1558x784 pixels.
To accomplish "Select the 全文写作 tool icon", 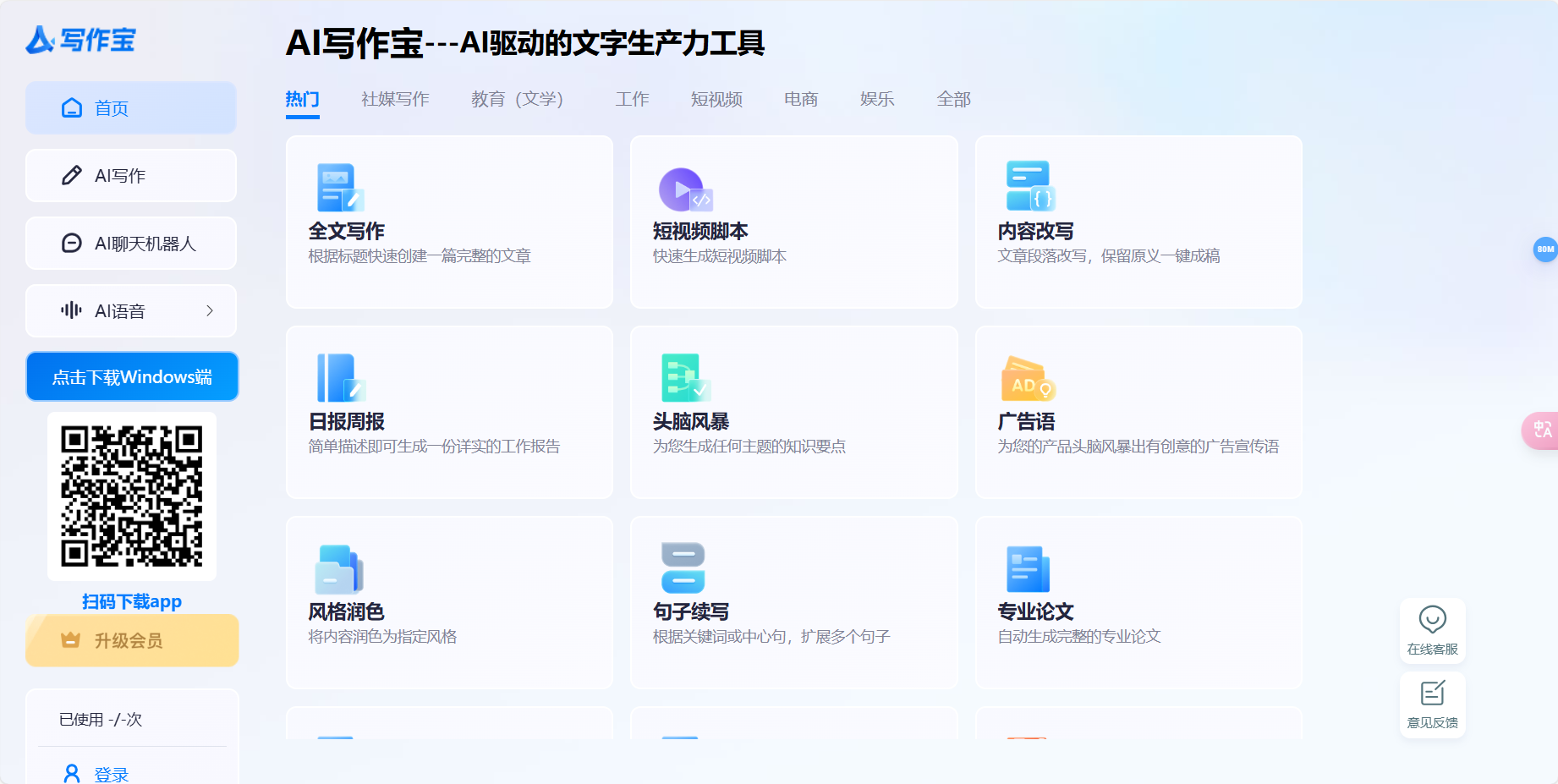I will 339,186.
